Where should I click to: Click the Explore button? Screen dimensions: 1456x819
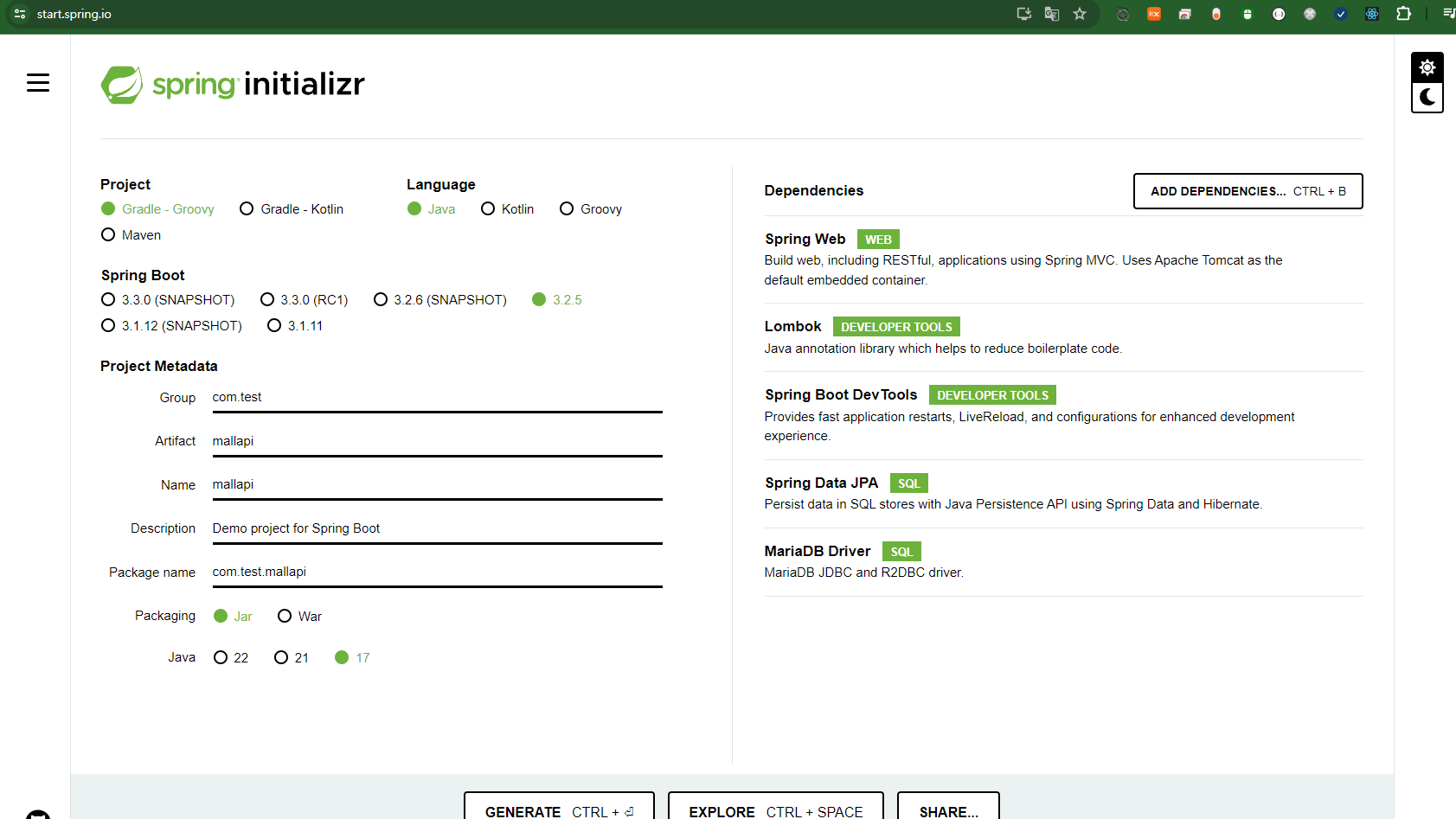[x=776, y=806]
